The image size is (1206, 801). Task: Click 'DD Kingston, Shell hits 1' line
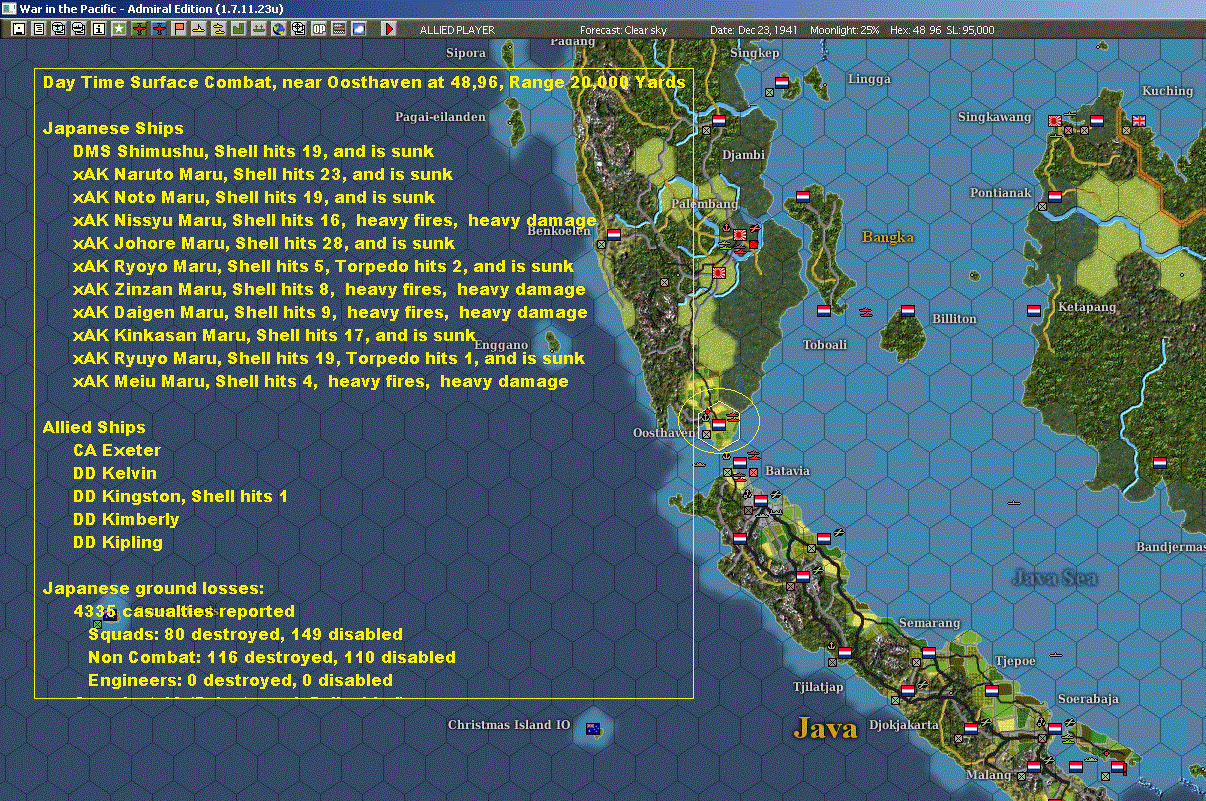coord(180,496)
